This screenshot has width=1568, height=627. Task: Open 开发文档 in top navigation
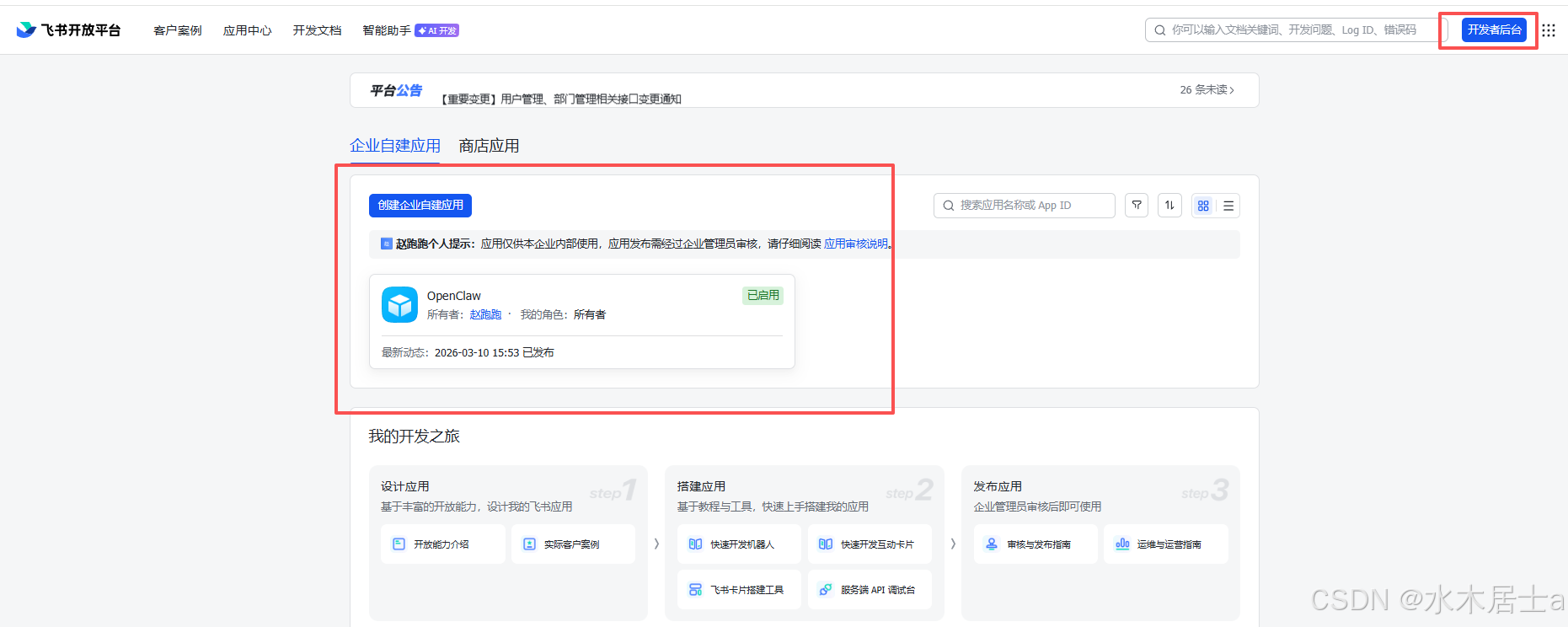click(x=318, y=30)
